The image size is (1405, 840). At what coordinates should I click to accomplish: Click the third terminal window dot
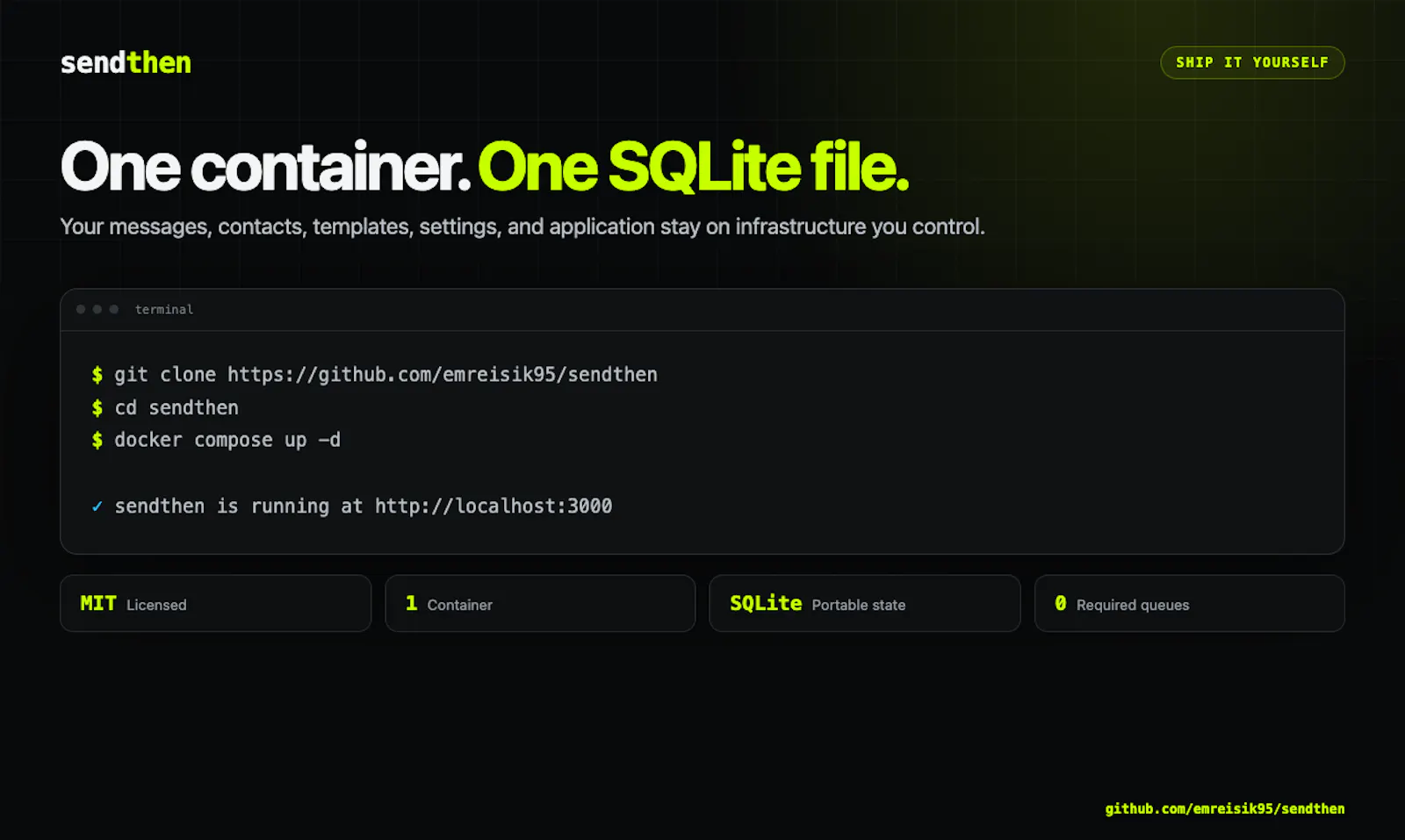(113, 309)
